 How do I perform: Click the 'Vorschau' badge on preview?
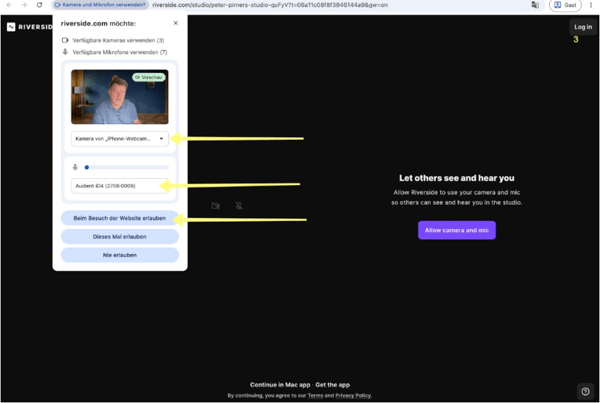pyautogui.click(x=149, y=77)
